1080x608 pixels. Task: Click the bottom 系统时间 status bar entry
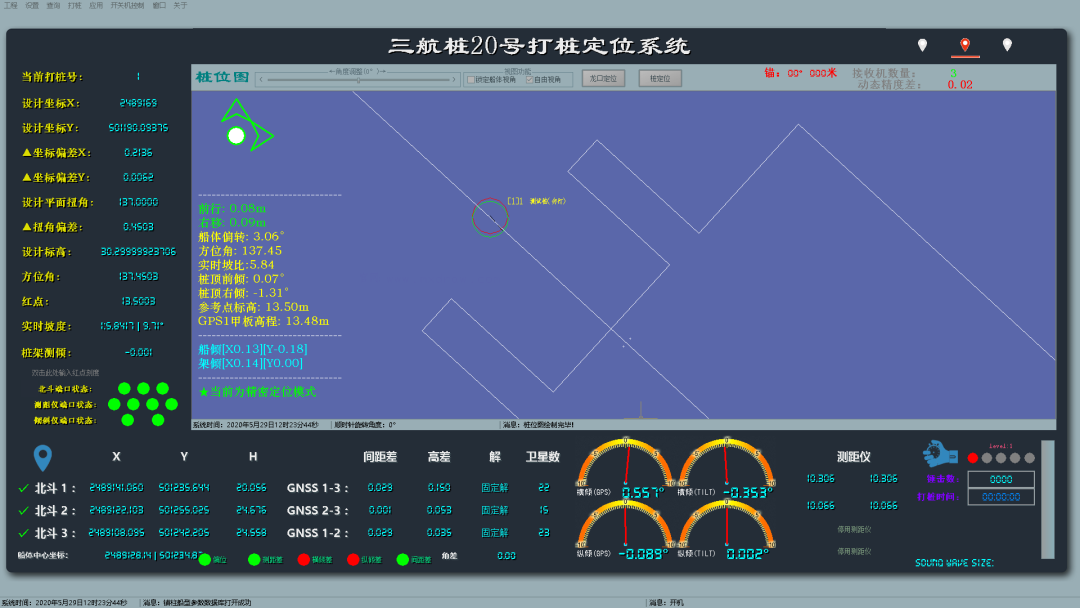pos(64,602)
